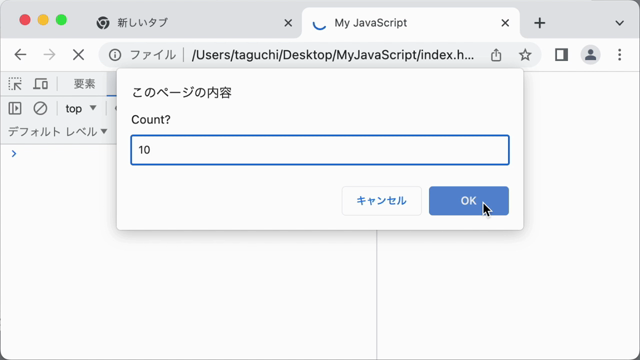
Task: Toggle the device toolbar icon
Action: (40, 84)
